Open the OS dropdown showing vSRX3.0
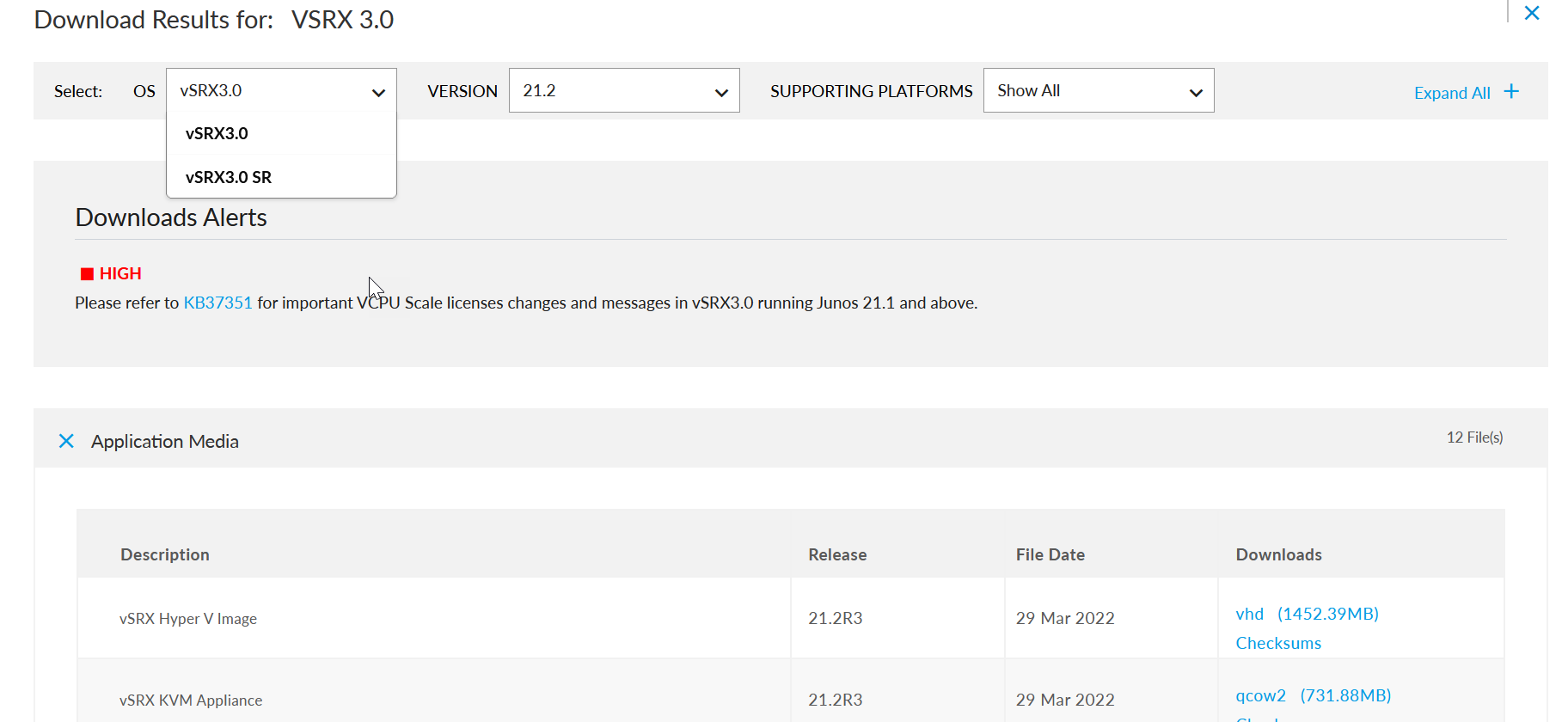Screen dimensions: 1568x722 click(x=281, y=91)
